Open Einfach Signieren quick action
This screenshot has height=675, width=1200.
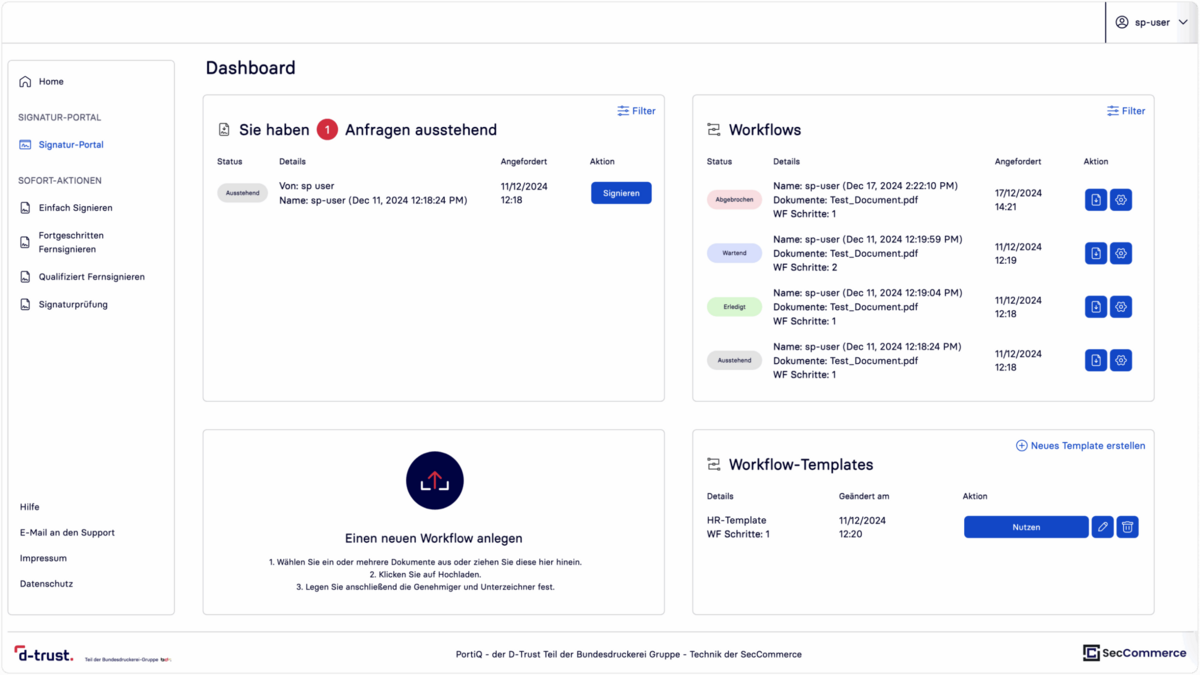tap(75, 208)
